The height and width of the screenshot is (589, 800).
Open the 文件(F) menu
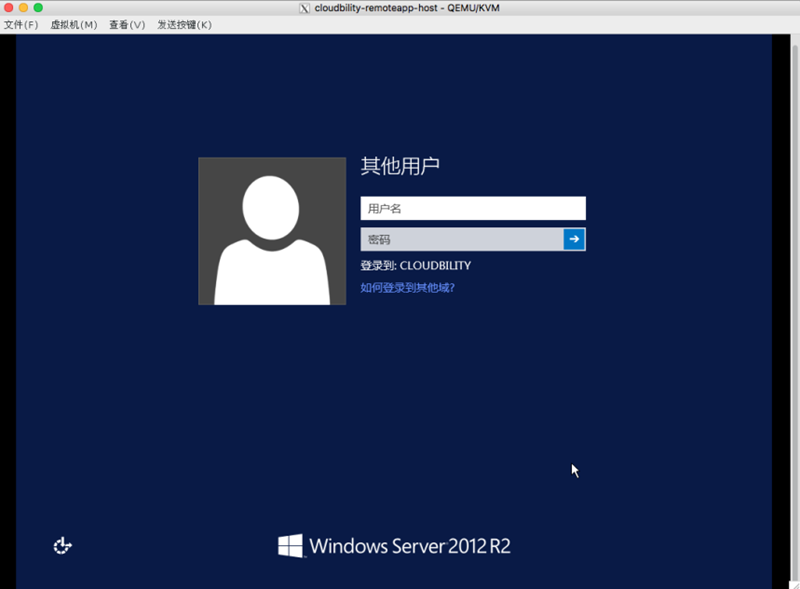[x=21, y=25]
